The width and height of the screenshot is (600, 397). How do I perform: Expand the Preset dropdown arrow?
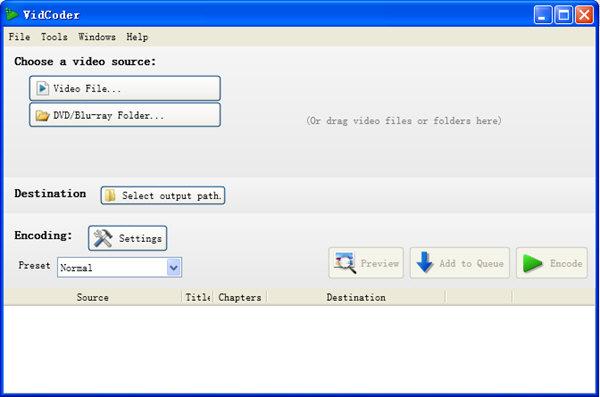click(x=174, y=267)
